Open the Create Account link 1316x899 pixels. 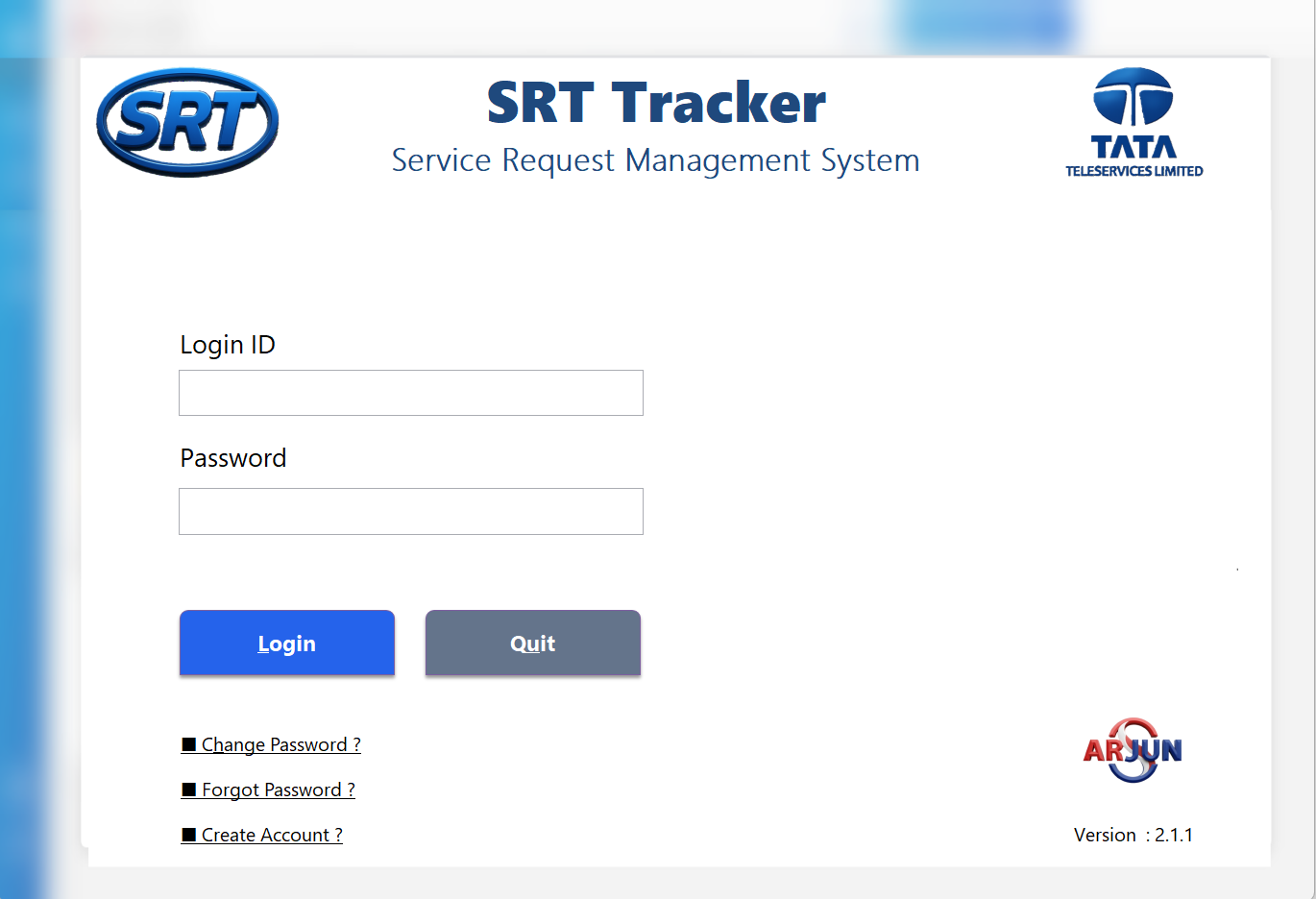271,835
